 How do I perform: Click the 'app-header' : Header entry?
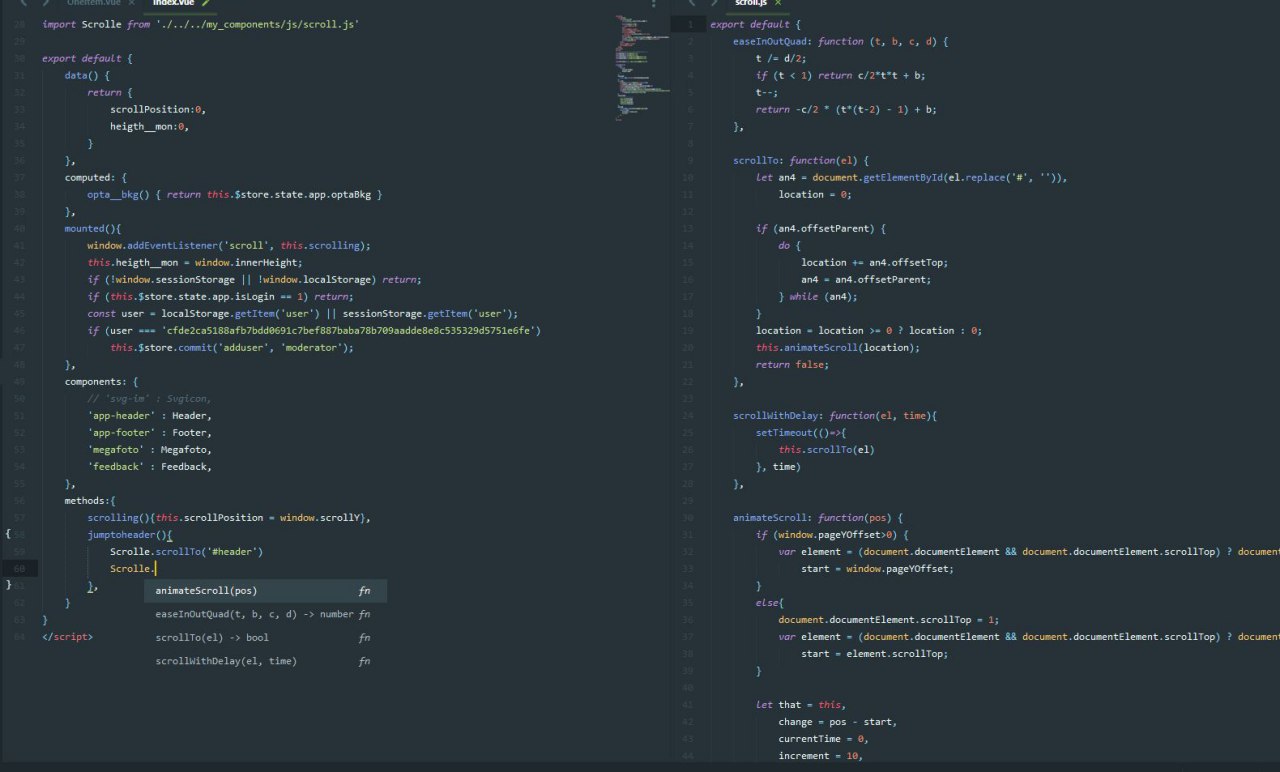point(150,415)
